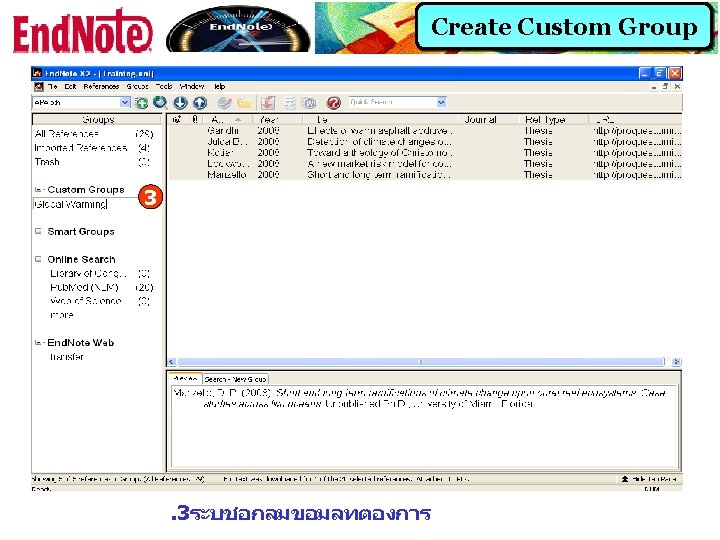Click the red Insert Citation toolbar icon

268,103
